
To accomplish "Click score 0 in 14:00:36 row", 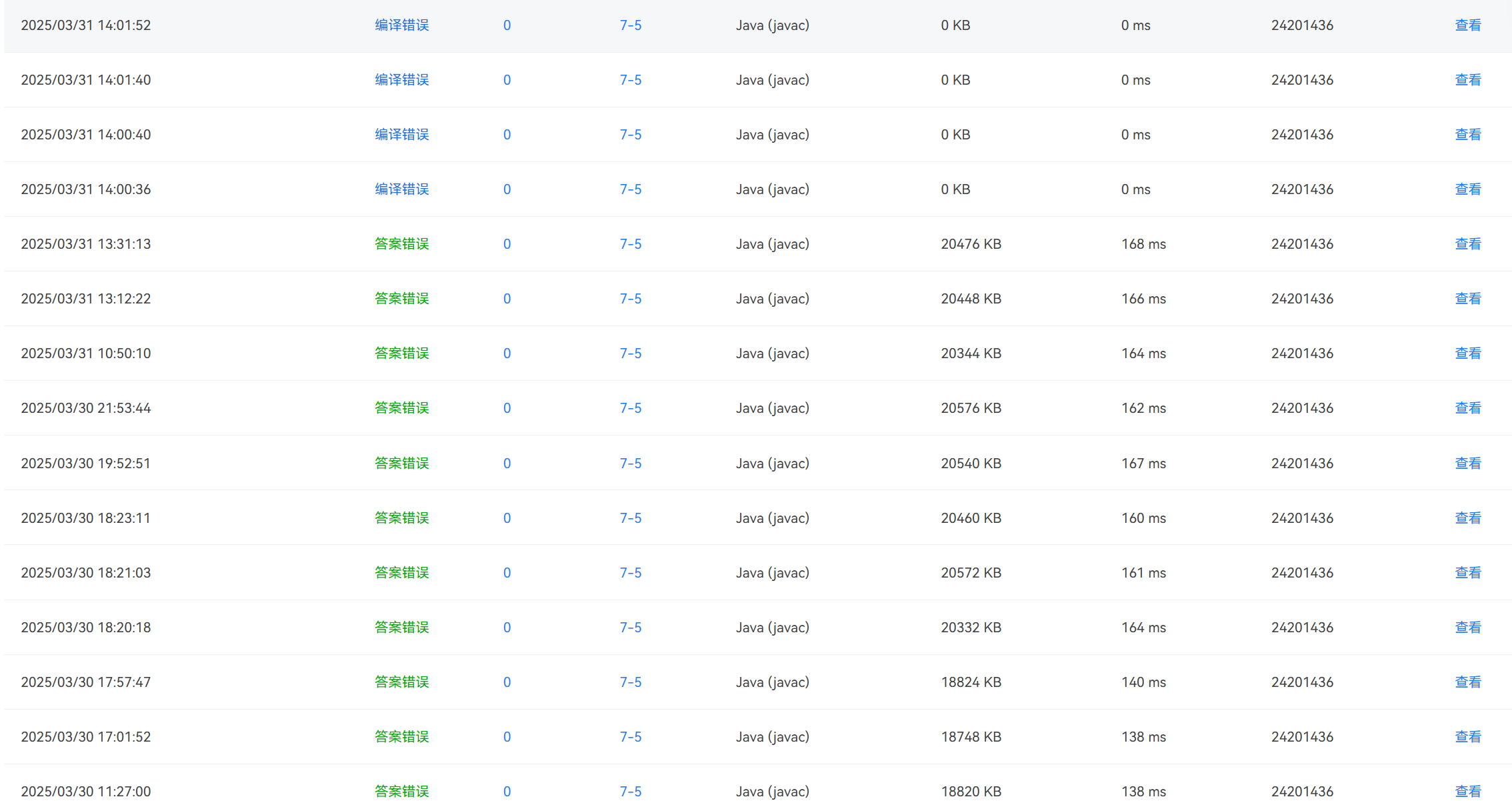I will (x=507, y=189).
